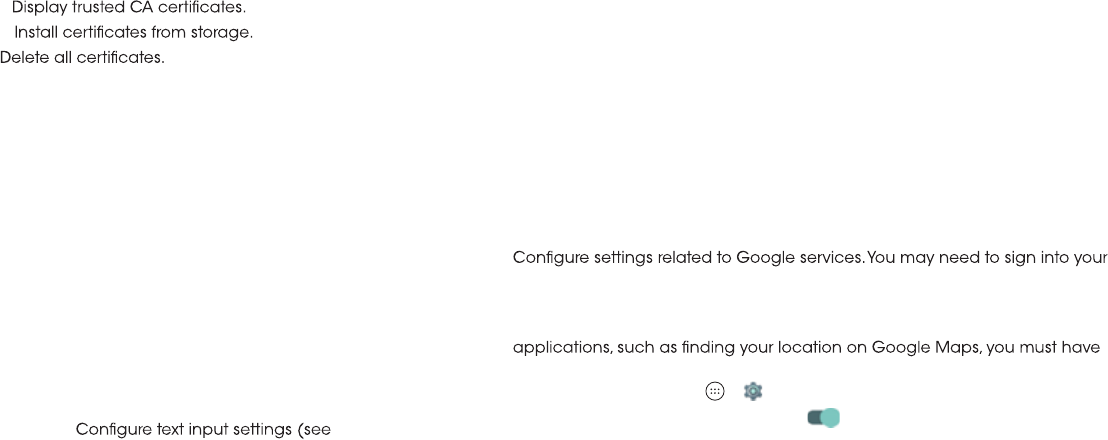Viewport: 1108px width, 440px height.
Task: Click Delete all certificates
Action: (x=82, y=58)
